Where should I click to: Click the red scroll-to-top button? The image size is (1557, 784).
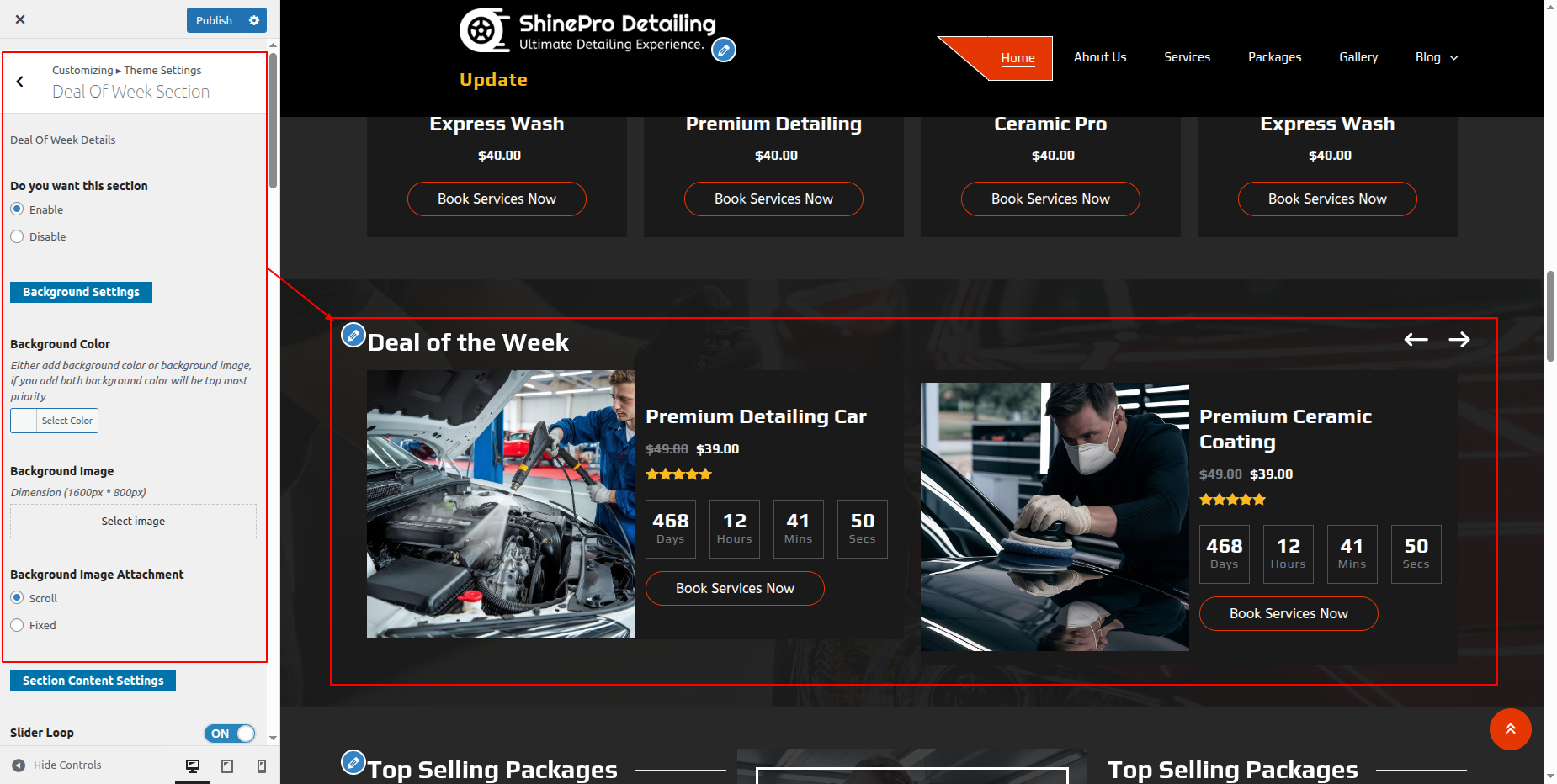tap(1510, 729)
